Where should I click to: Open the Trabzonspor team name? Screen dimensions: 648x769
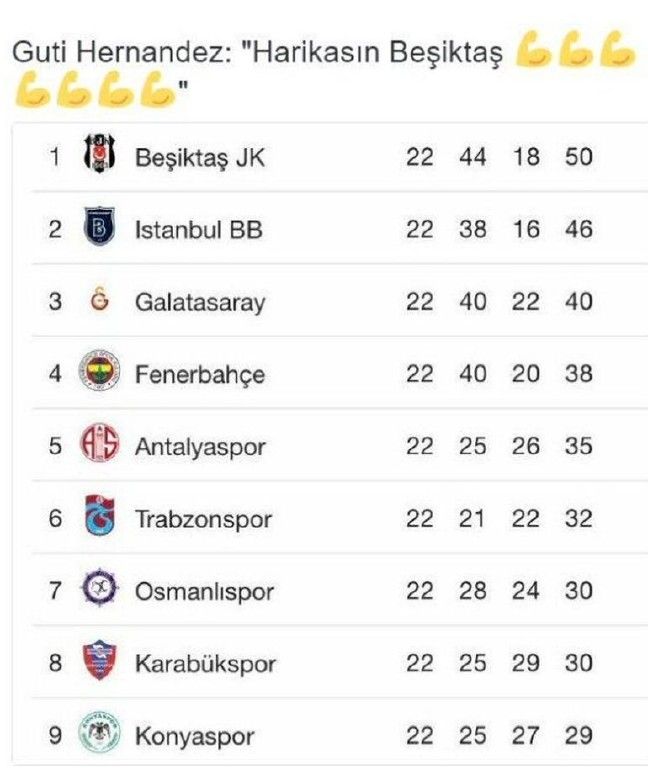(x=203, y=519)
